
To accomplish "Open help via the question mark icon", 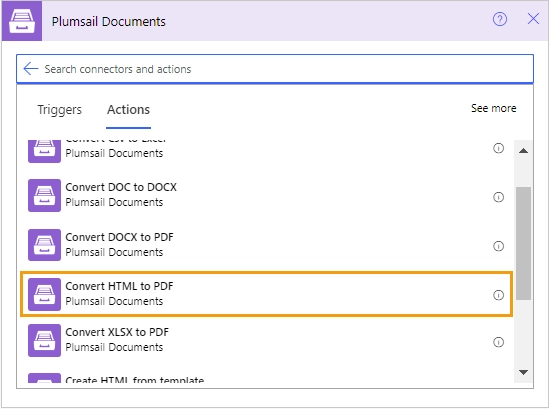I will pyautogui.click(x=500, y=19).
